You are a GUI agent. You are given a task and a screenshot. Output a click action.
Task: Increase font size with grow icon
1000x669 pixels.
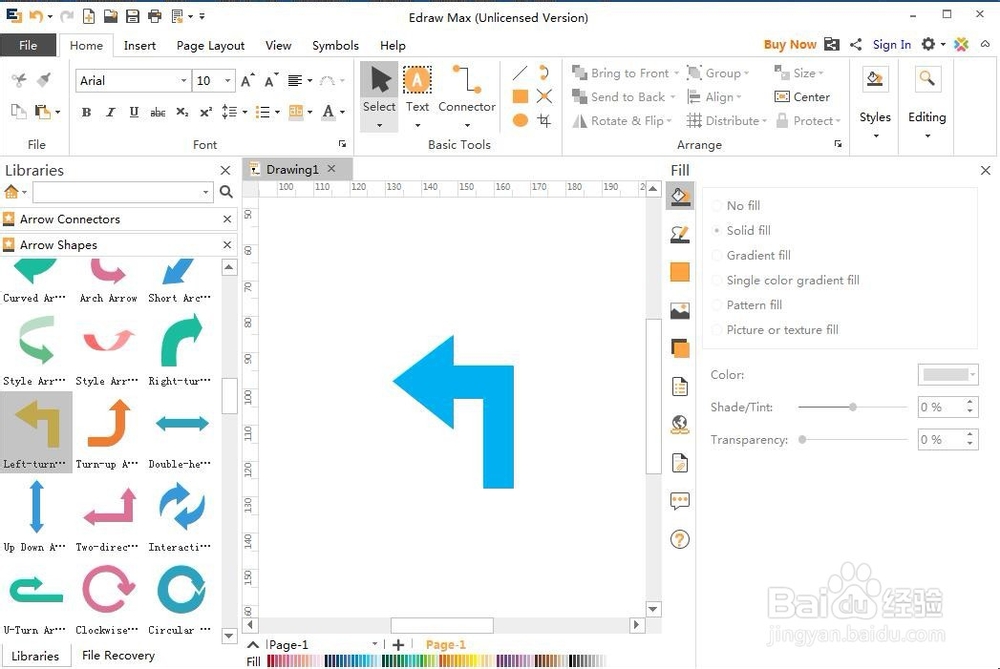pos(247,80)
